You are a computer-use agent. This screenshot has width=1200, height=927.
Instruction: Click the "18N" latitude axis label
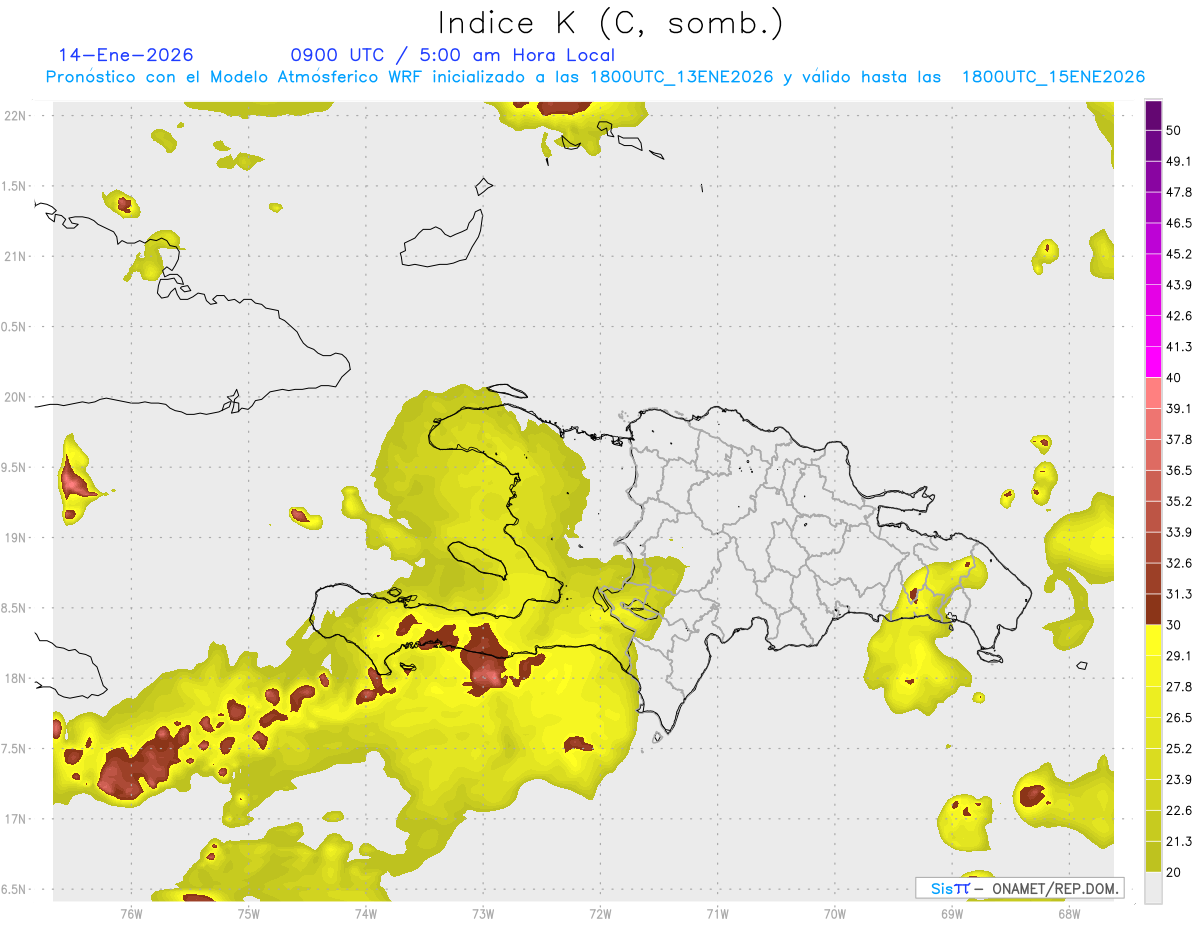(x=15, y=678)
